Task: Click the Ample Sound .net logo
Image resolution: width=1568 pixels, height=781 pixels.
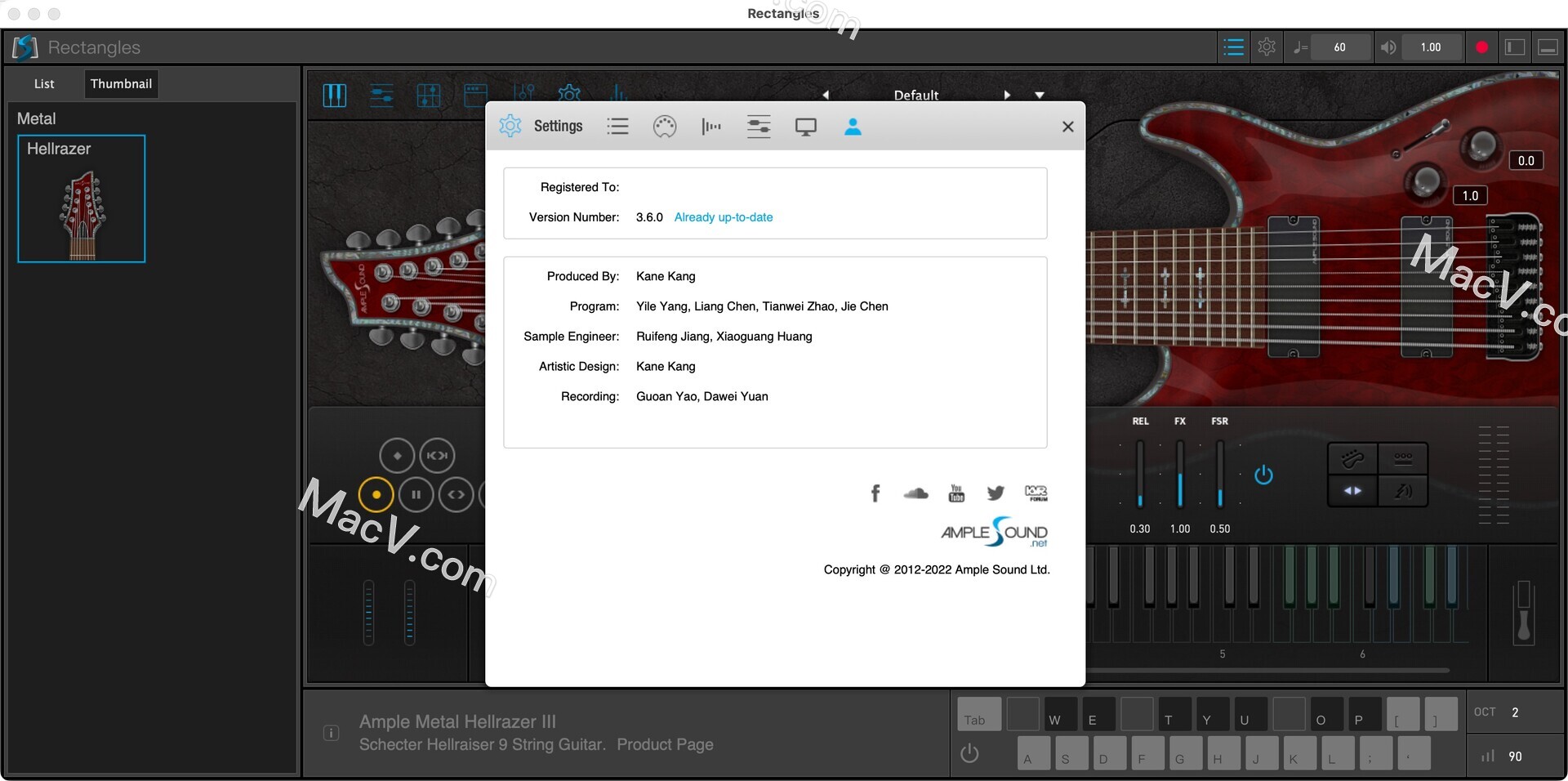Action: (x=994, y=532)
